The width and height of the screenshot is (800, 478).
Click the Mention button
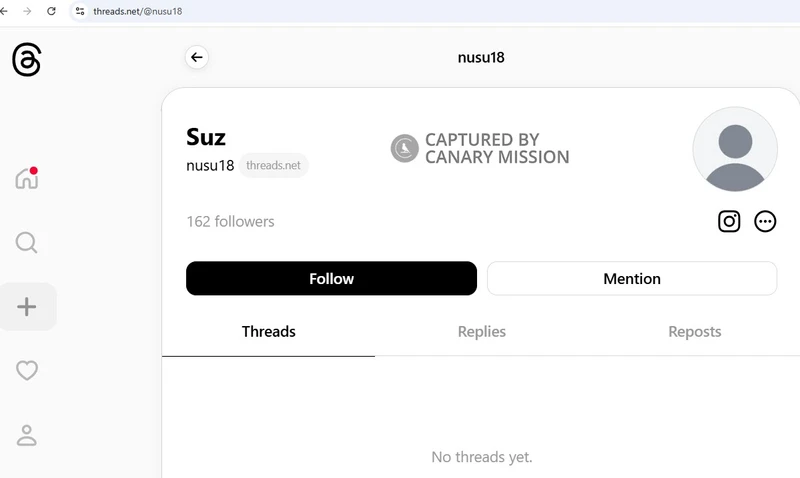(632, 279)
